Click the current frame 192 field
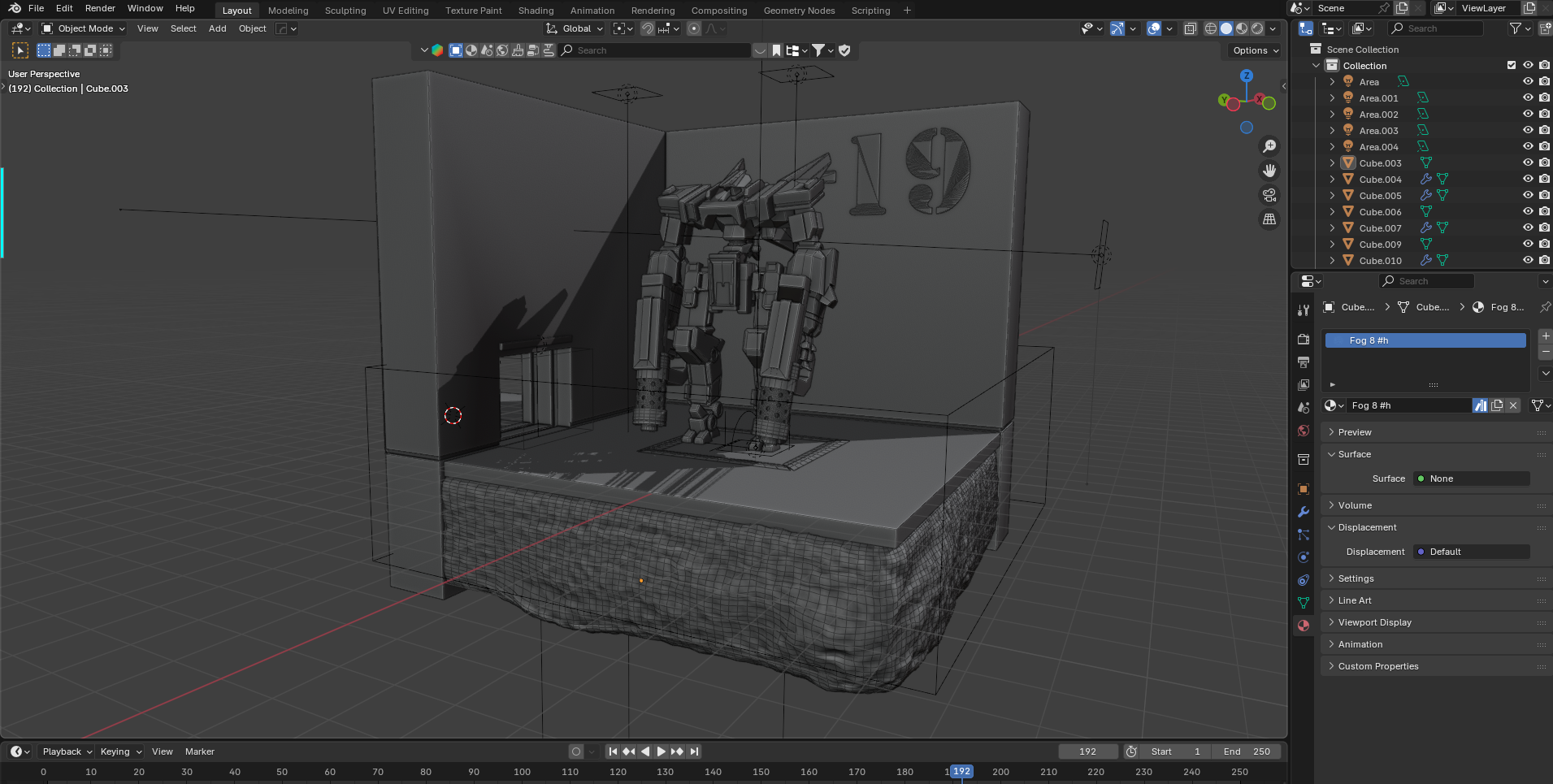Viewport: 1553px width, 784px height. (x=1087, y=752)
